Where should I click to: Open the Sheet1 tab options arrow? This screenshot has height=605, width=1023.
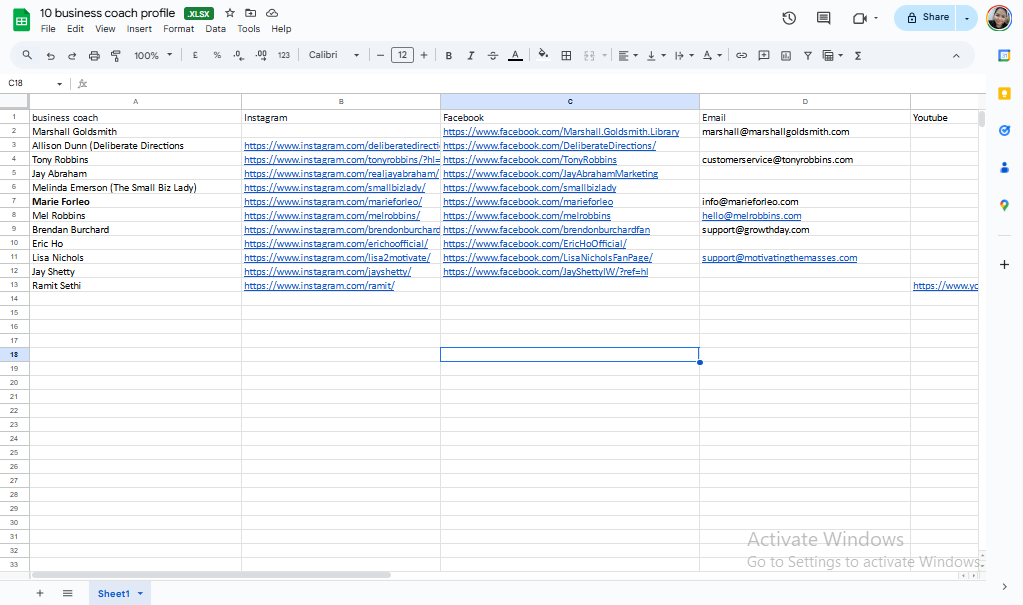coord(140,593)
